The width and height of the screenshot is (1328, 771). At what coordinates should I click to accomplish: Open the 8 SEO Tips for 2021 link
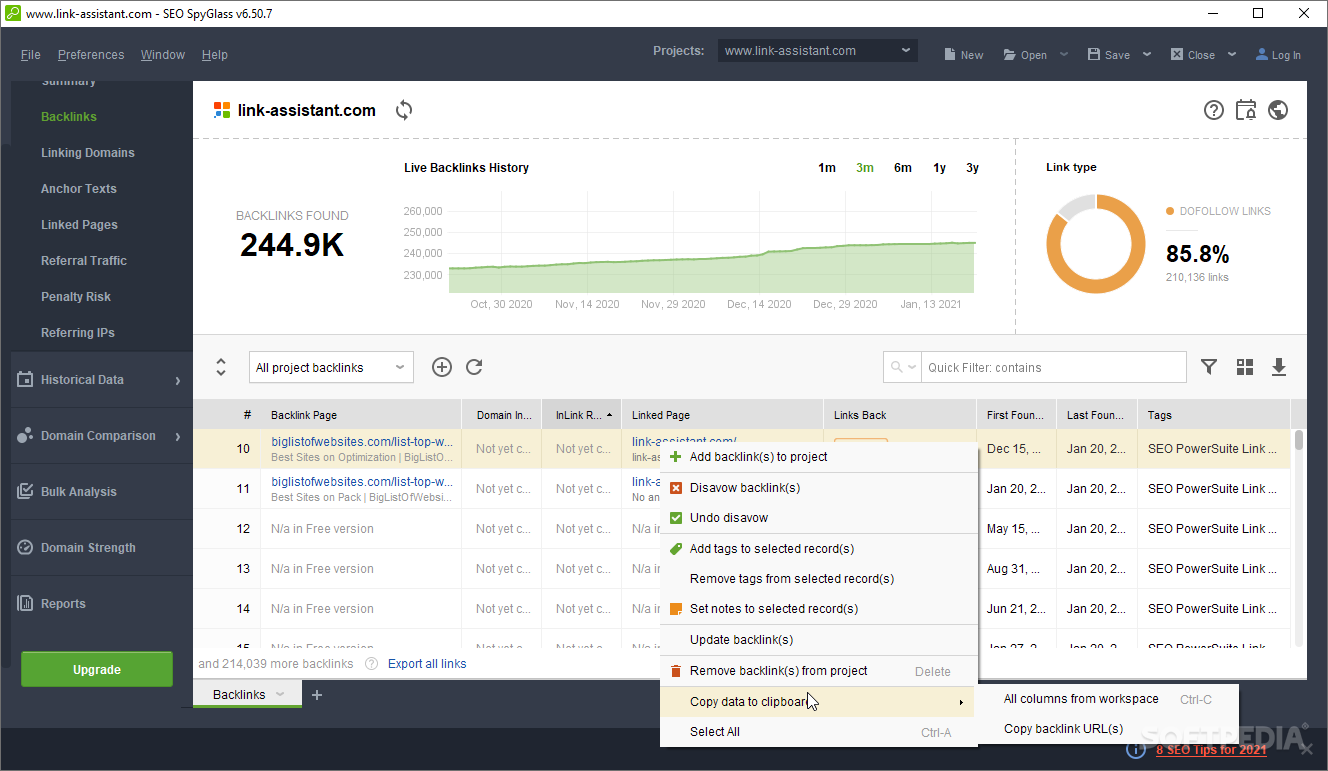[x=1211, y=750]
